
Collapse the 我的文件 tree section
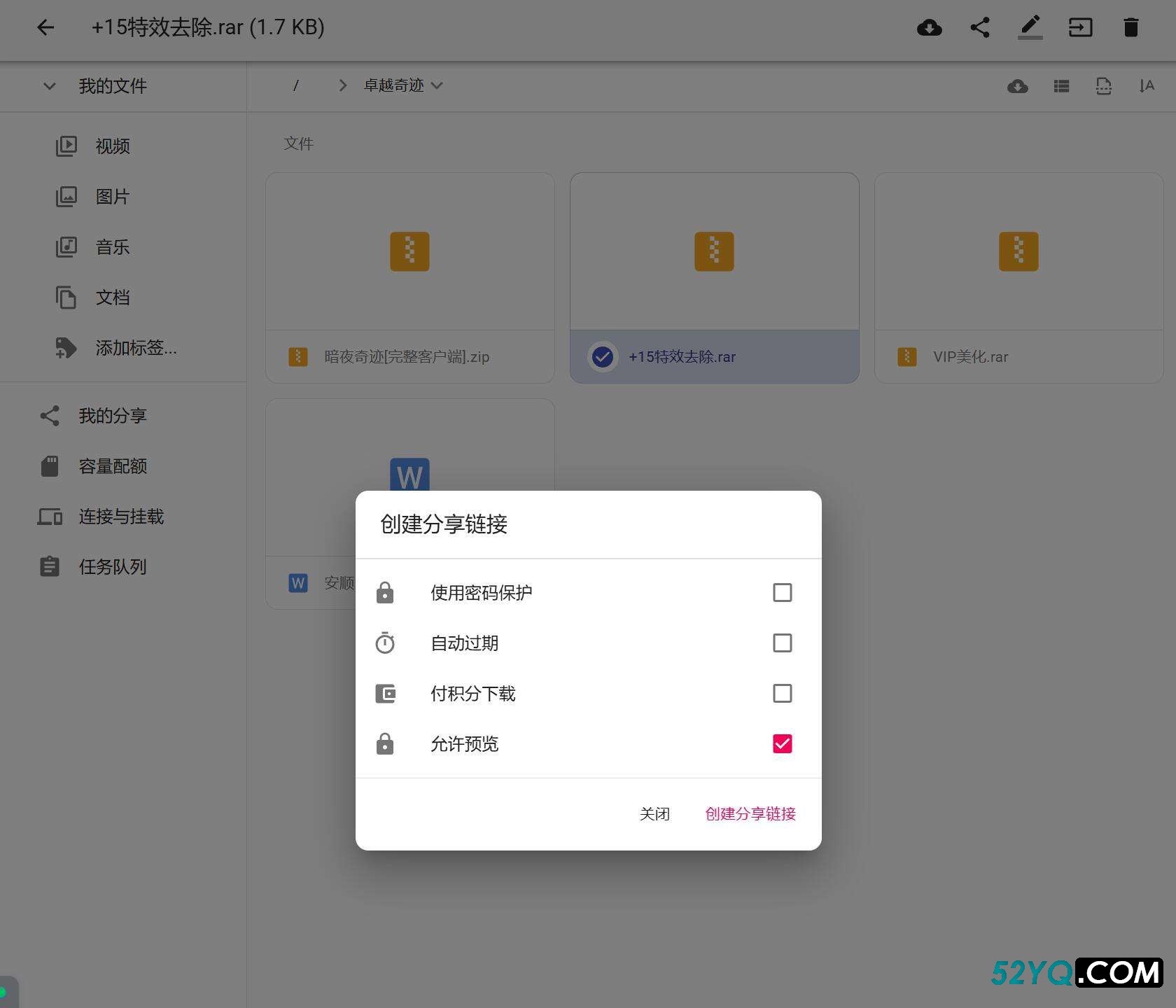(50, 86)
